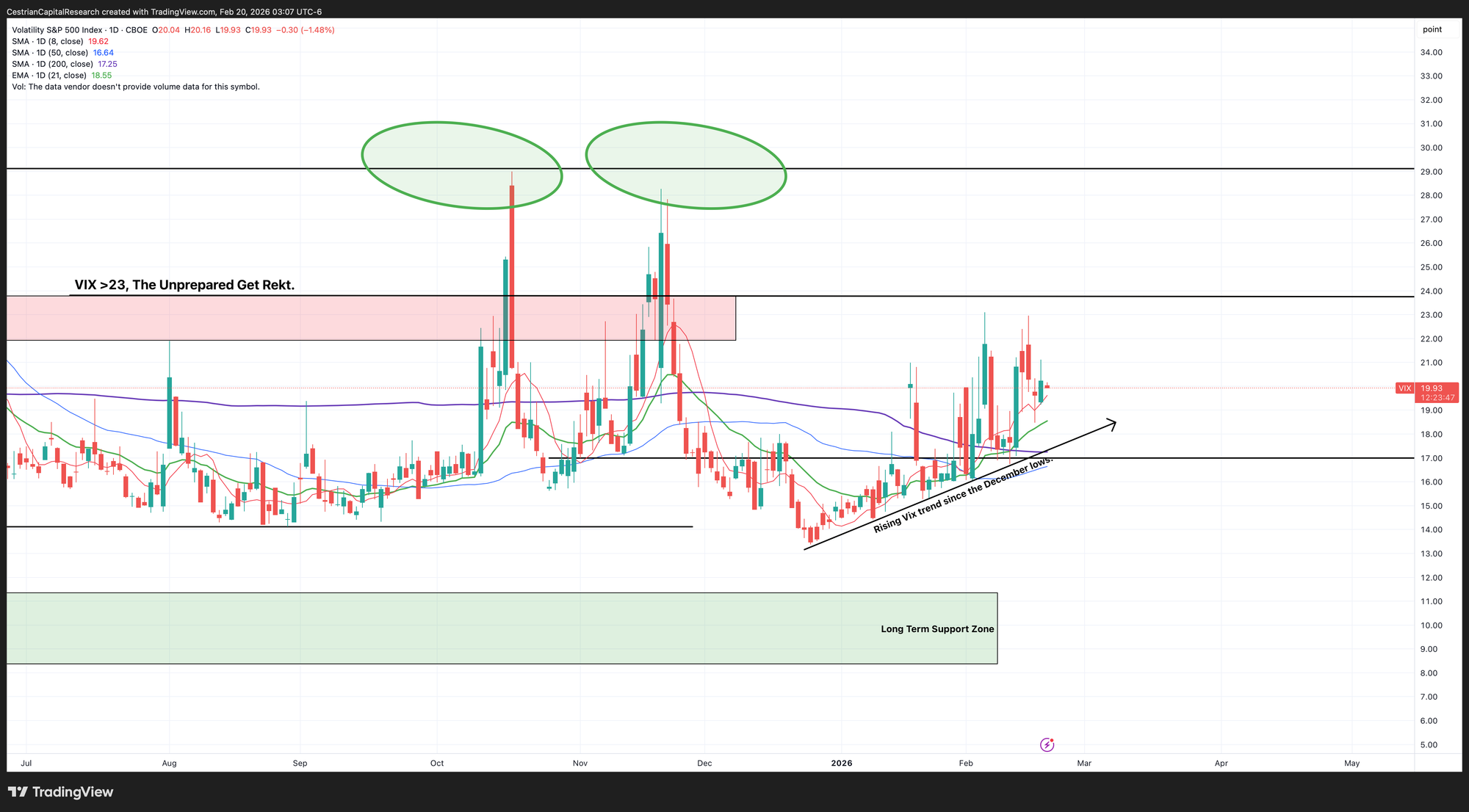Click the purple lightning event marker icon
Image resolution: width=1469 pixels, height=812 pixels.
(1047, 745)
